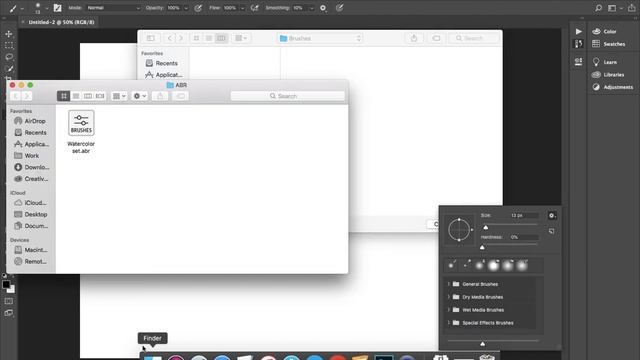Open the workspace switcher icon
Viewport: 640px width, 360px height.
[613, 8]
